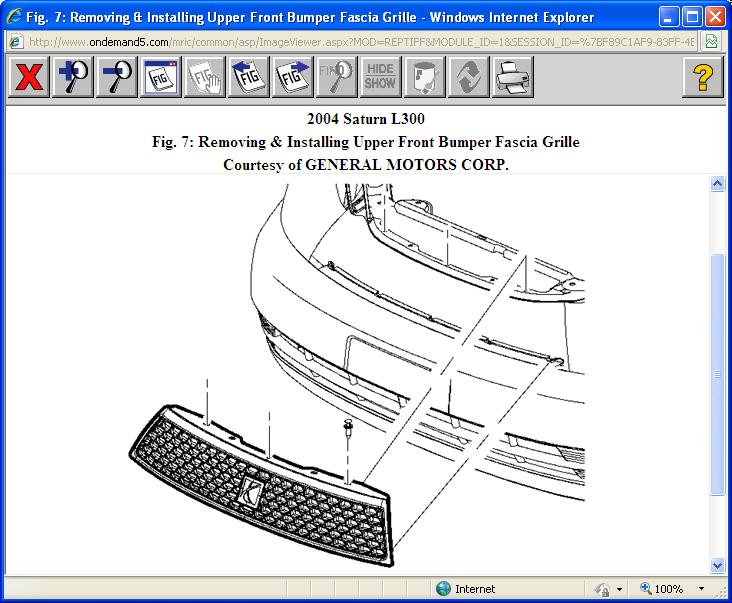Click the scrollbar up arrow

[718, 183]
